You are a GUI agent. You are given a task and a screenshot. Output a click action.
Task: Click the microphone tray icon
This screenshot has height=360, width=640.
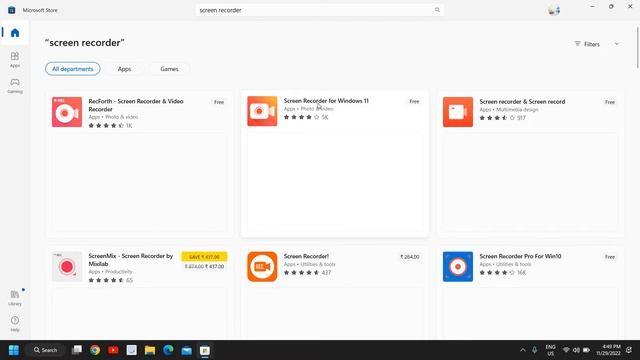[x=534, y=350]
